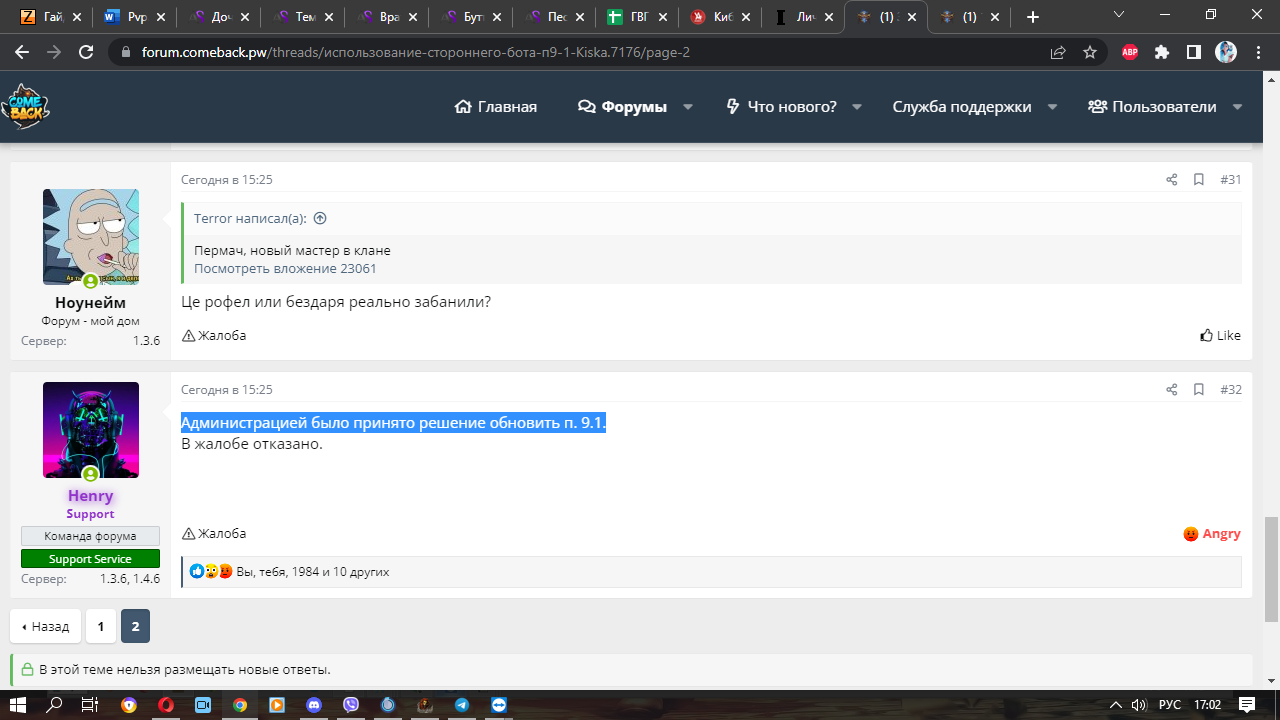Click the ComeBack forum logo
1280x720 pixels.
[25, 107]
